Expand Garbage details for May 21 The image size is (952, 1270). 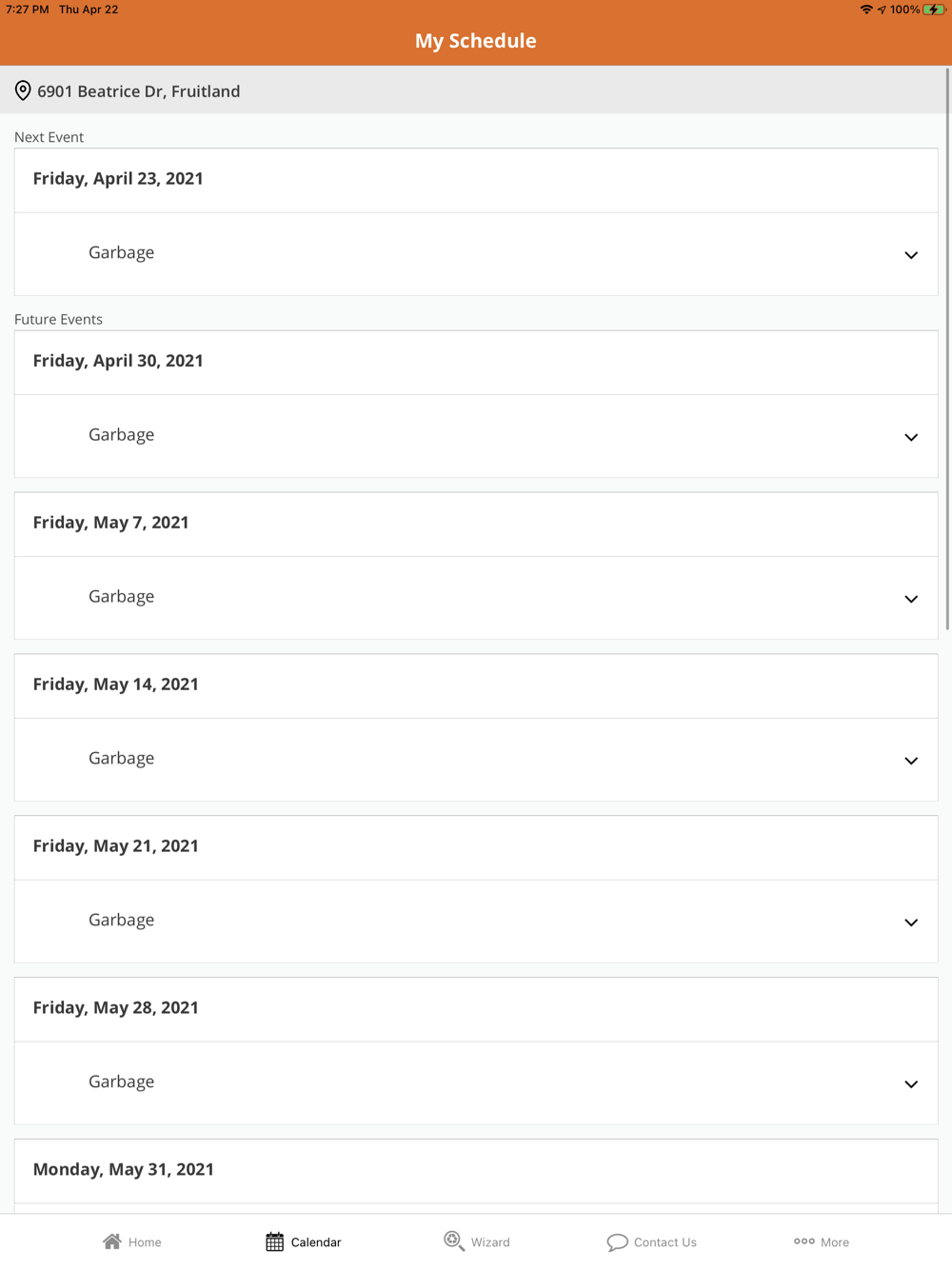coord(910,923)
